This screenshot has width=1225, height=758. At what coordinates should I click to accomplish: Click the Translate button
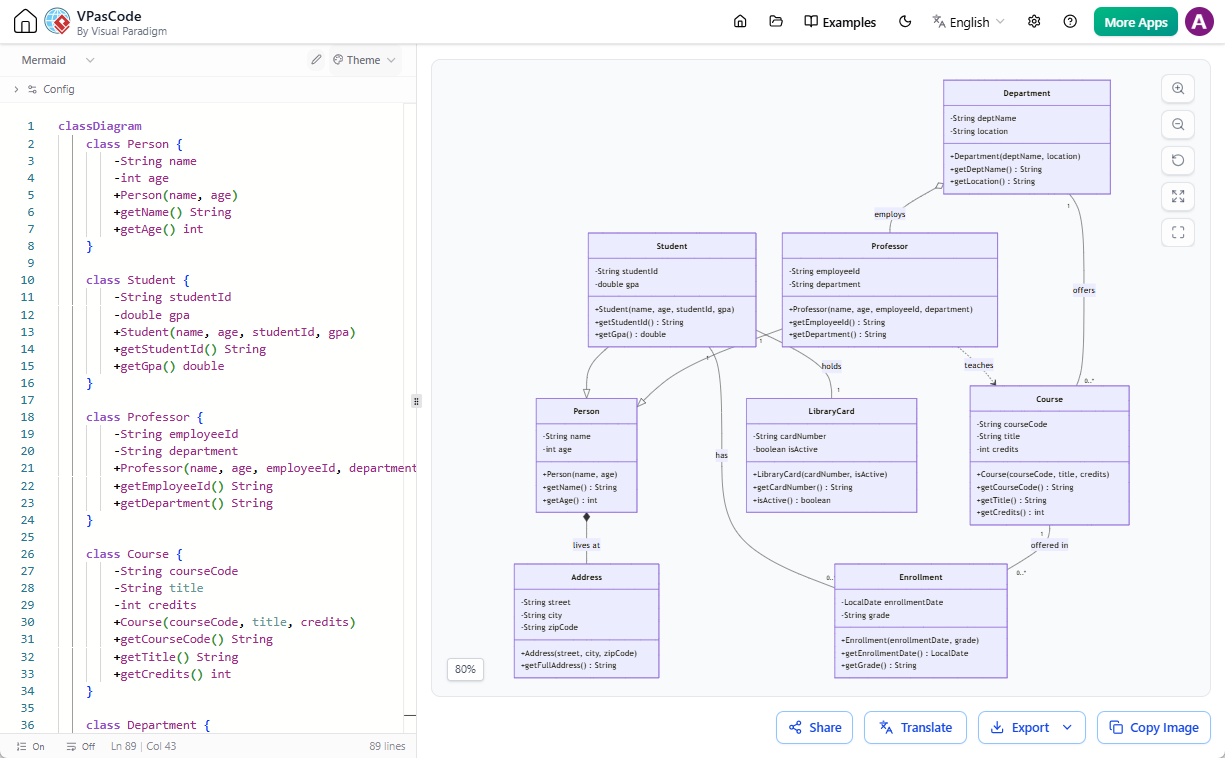(x=915, y=727)
